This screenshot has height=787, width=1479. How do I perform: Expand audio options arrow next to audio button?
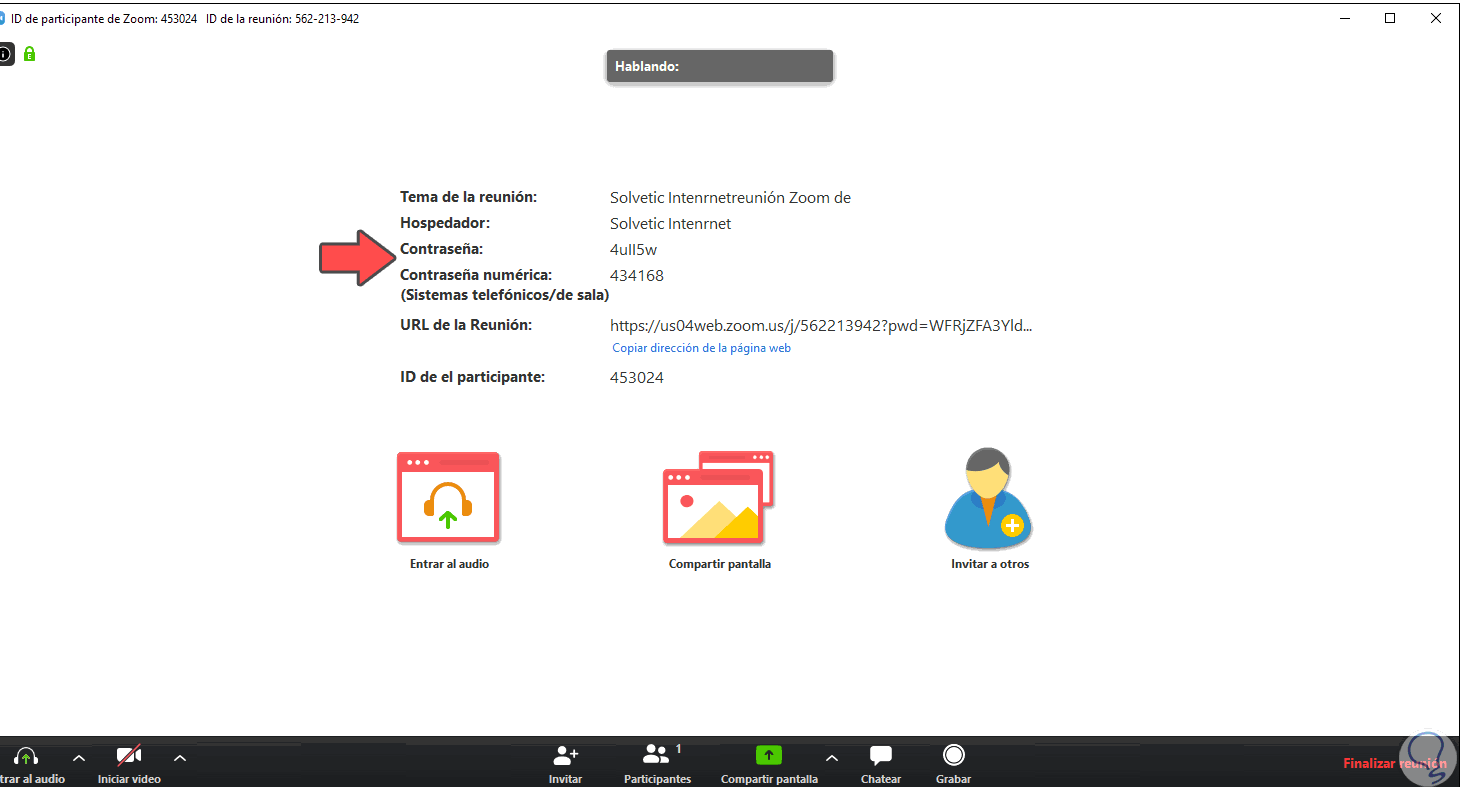tap(79, 758)
